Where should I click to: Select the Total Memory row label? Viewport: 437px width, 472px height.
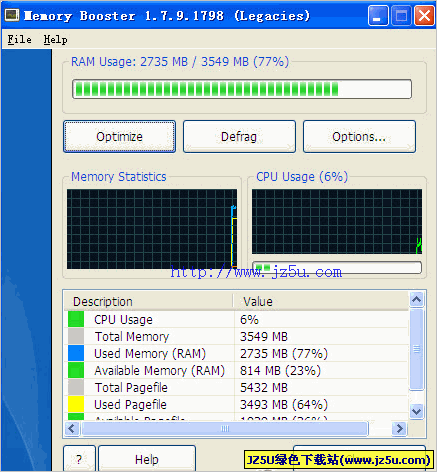(x=132, y=337)
